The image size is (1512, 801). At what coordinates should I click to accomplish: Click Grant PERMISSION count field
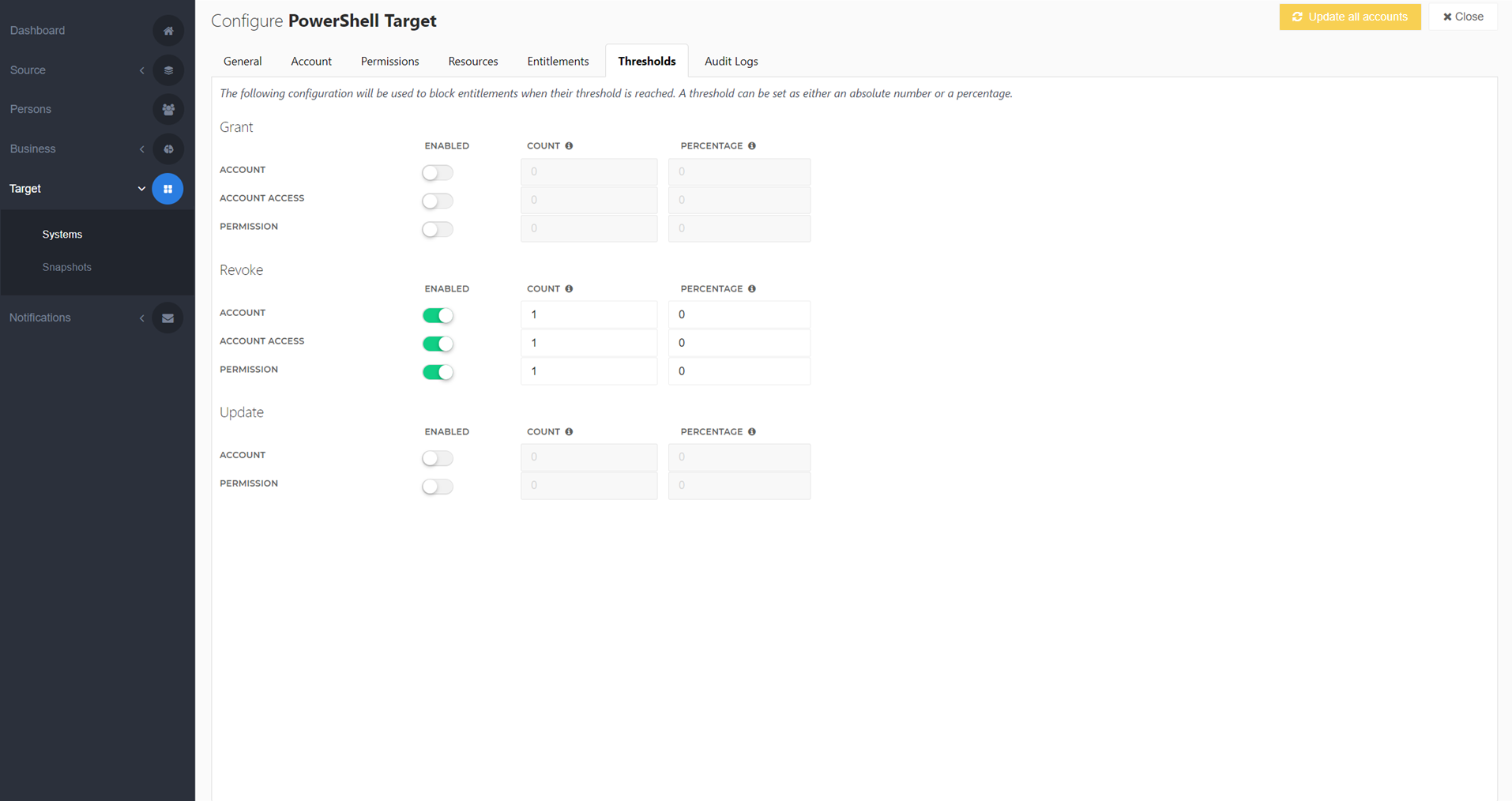coord(589,228)
